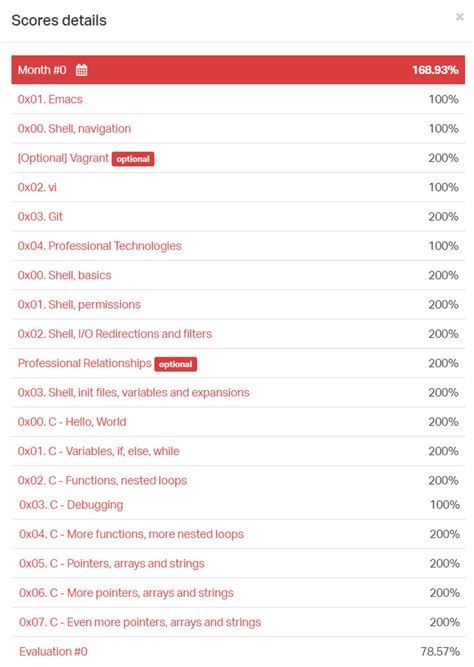The height and width of the screenshot is (667, 474).
Task: Open the Evaluation #0 entry
Action: click(x=53, y=652)
